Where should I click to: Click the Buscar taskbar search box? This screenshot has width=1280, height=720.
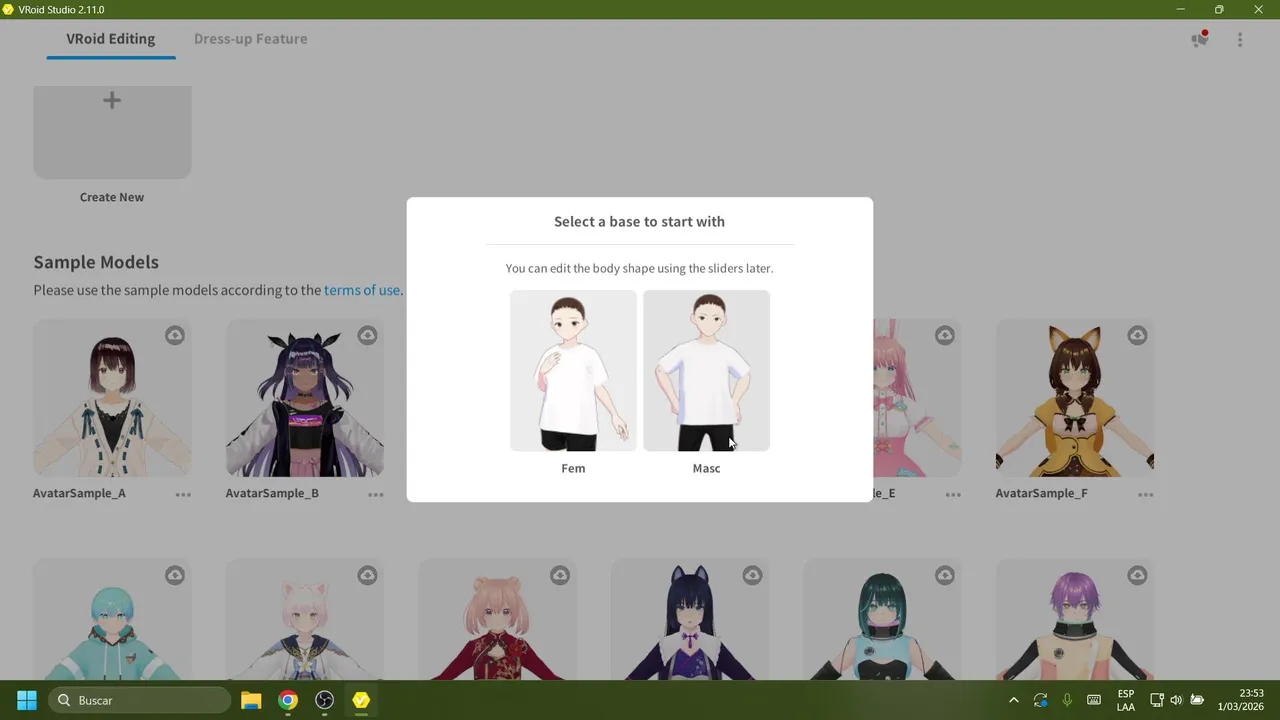(x=139, y=700)
